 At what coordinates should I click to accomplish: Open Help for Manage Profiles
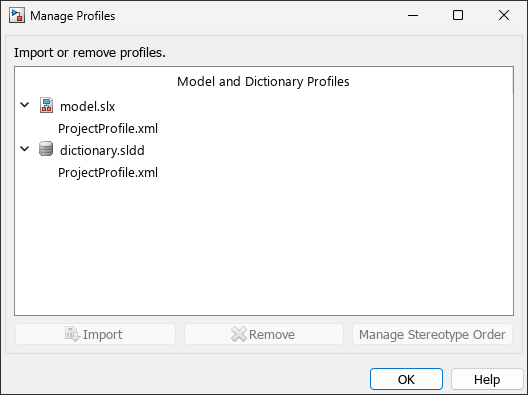tap(487, 379)
